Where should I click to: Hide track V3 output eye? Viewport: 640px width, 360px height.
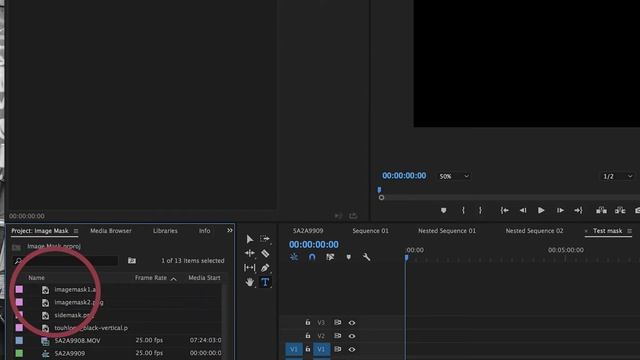pos(352,322)
